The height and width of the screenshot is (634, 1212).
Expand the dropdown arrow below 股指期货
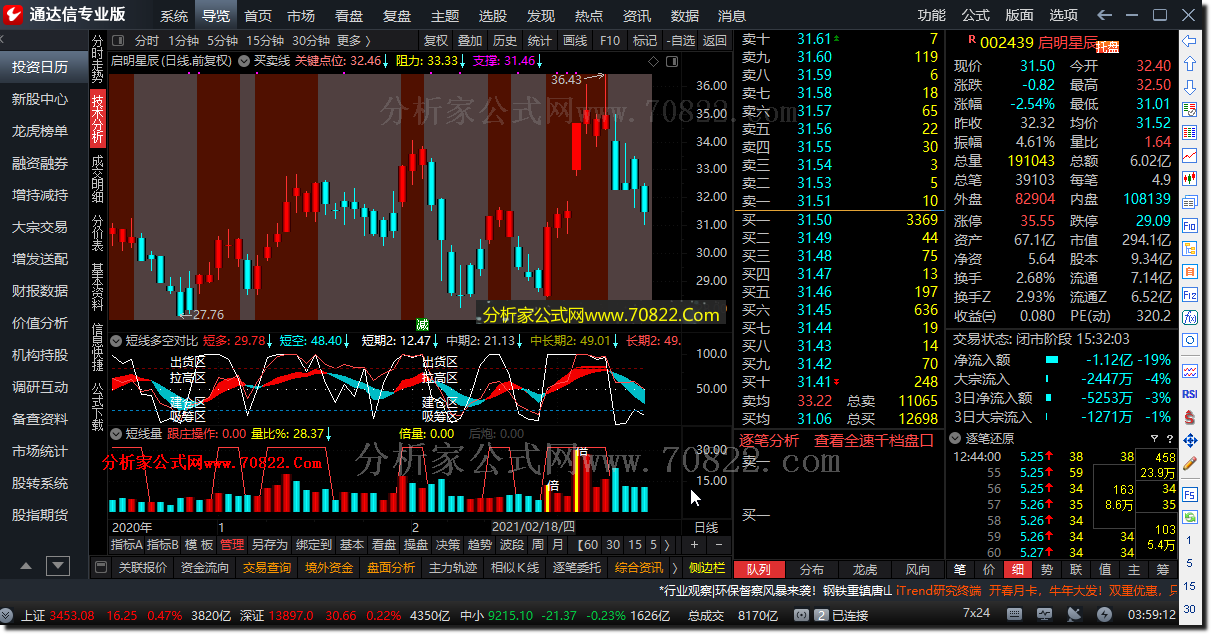pyautogui.click(x=57, y=566)
